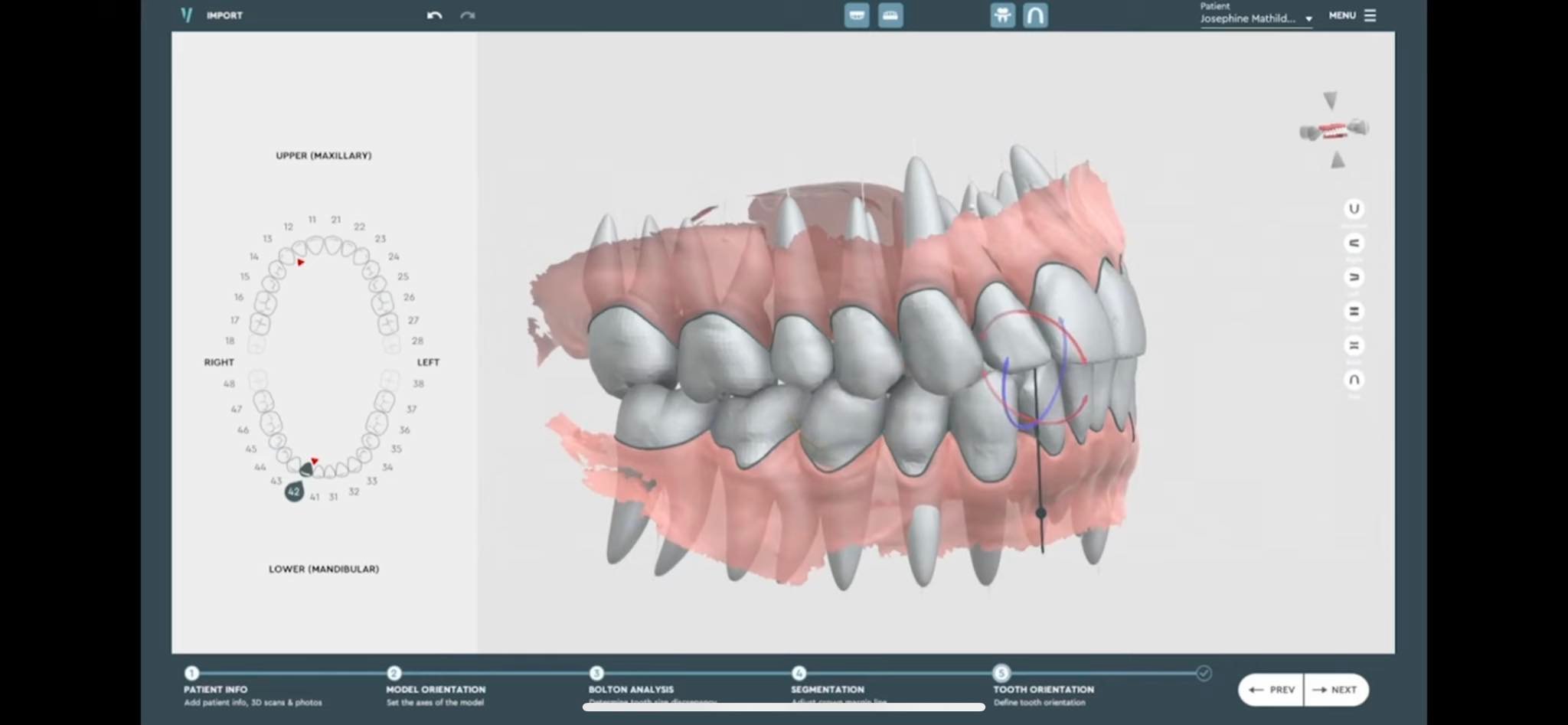The width and height of the screenshot is (1568, 725).
Task: Click the UPPER (MAXILLARY) label
Action: pyautogui.click(x=324, y=155)
